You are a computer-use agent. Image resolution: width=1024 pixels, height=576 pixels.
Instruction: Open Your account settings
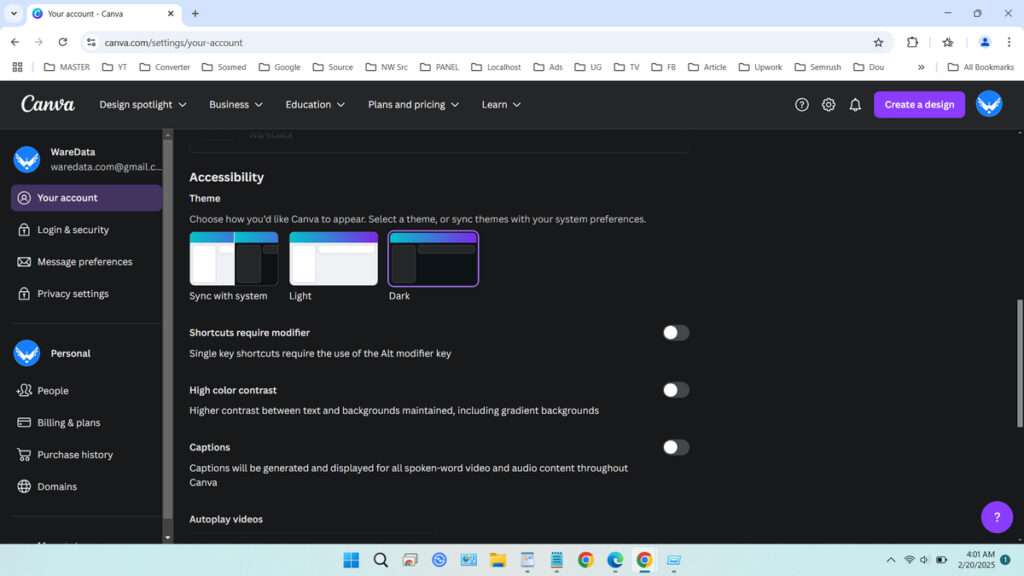[x=86, y=198]
